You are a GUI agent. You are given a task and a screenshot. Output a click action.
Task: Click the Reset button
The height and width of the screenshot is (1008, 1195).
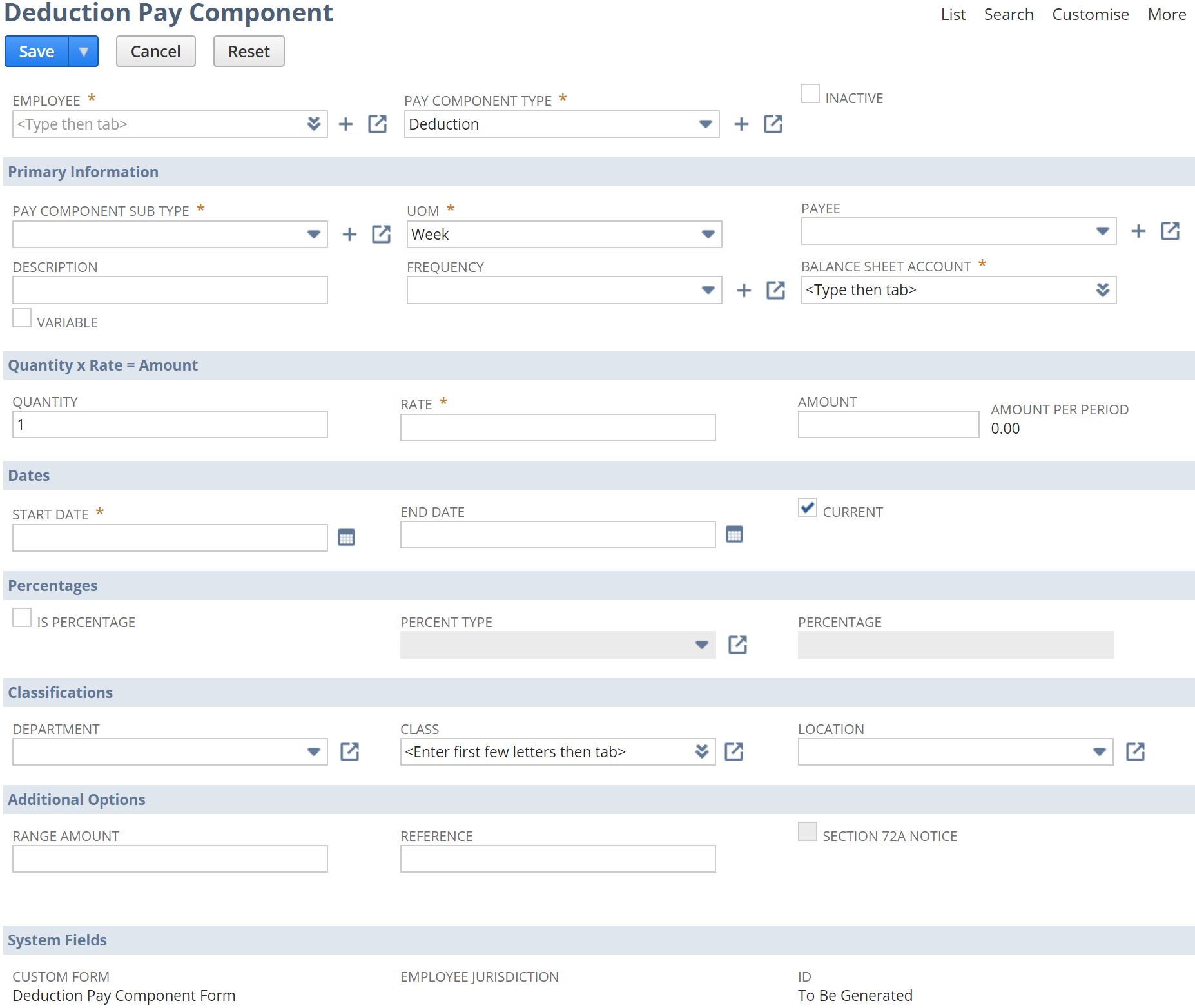coord(248,51)
